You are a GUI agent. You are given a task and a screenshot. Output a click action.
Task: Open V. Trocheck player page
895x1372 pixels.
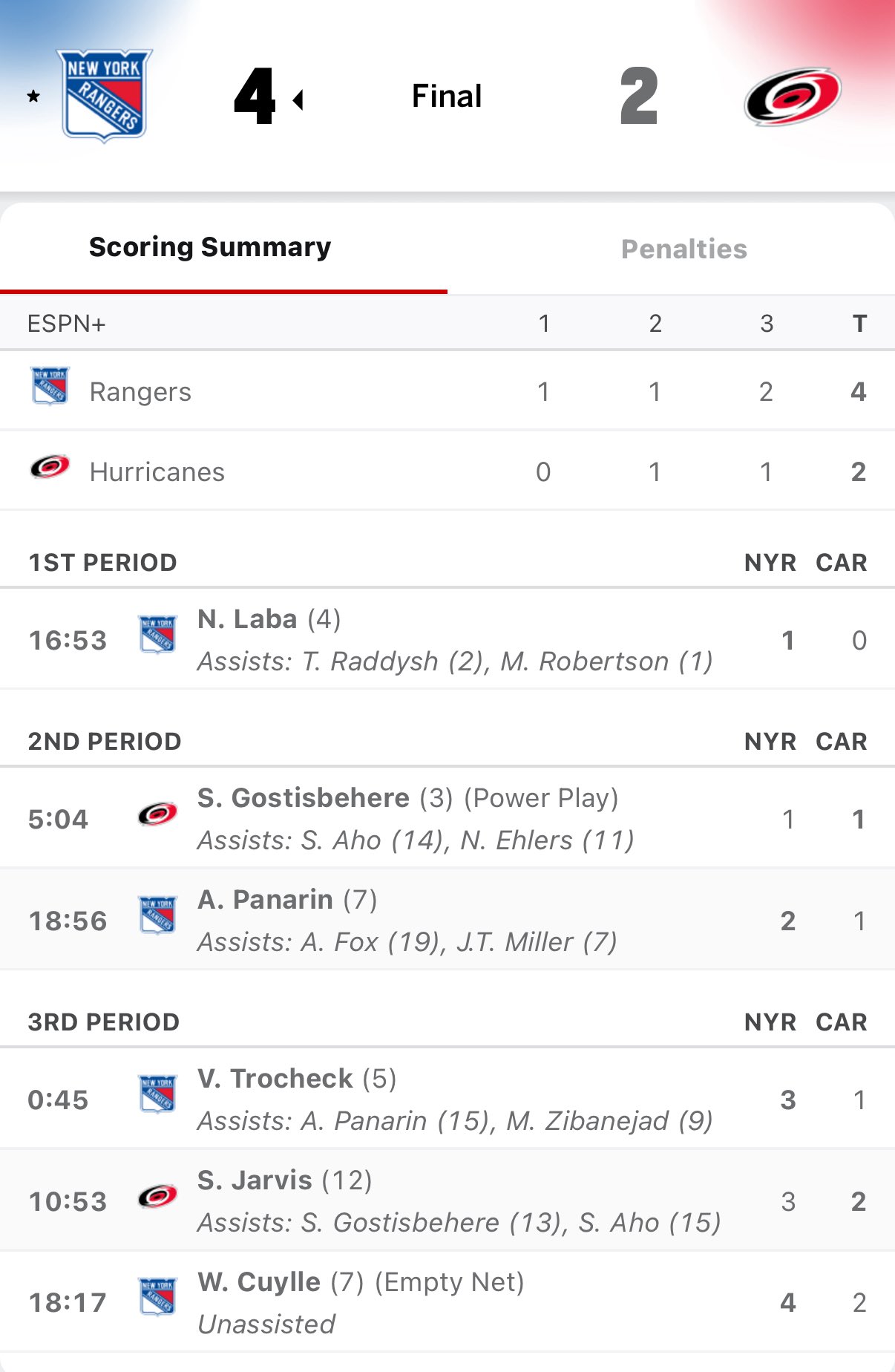point(275,1079)
